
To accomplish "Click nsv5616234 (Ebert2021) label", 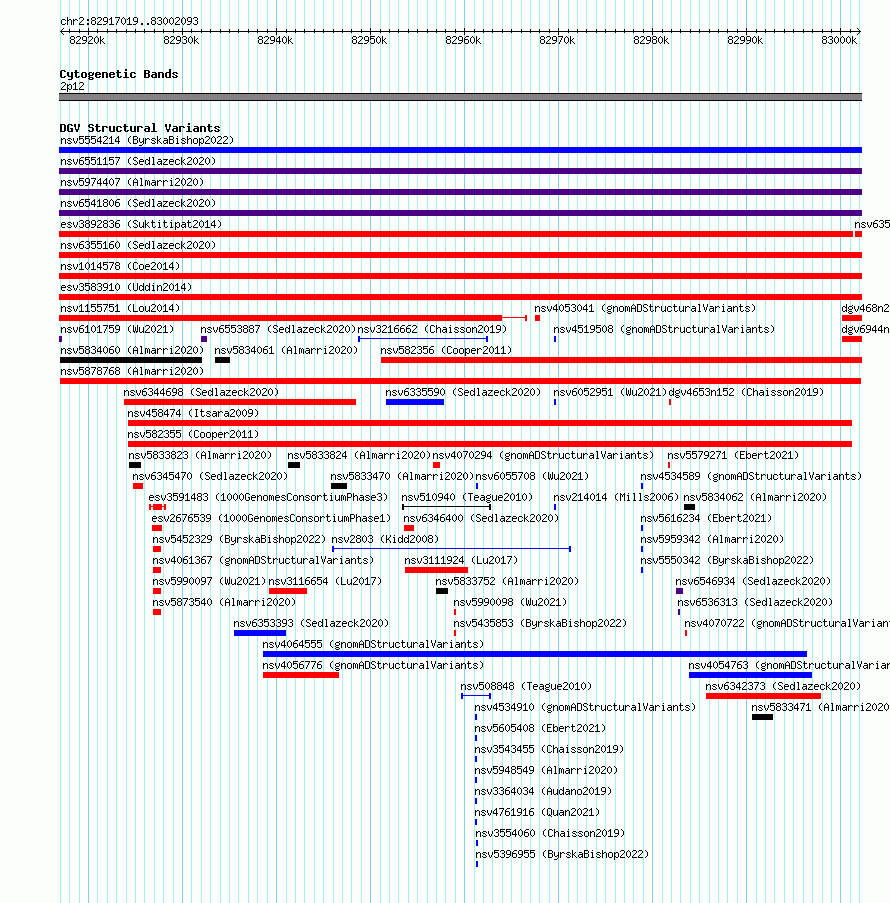I will [706, 519].
